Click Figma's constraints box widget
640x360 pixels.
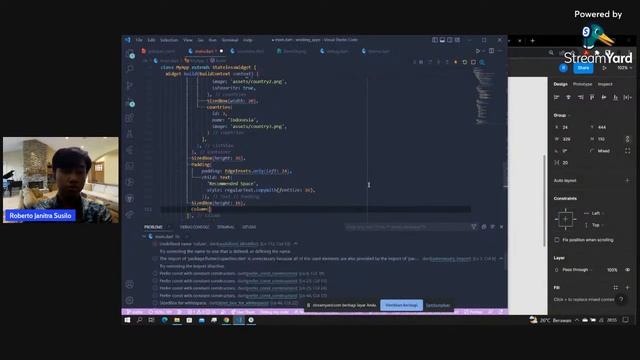pos(565,219)
